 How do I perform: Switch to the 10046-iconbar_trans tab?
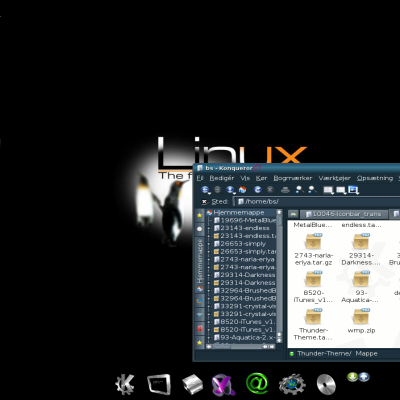[x=344, y=214]
